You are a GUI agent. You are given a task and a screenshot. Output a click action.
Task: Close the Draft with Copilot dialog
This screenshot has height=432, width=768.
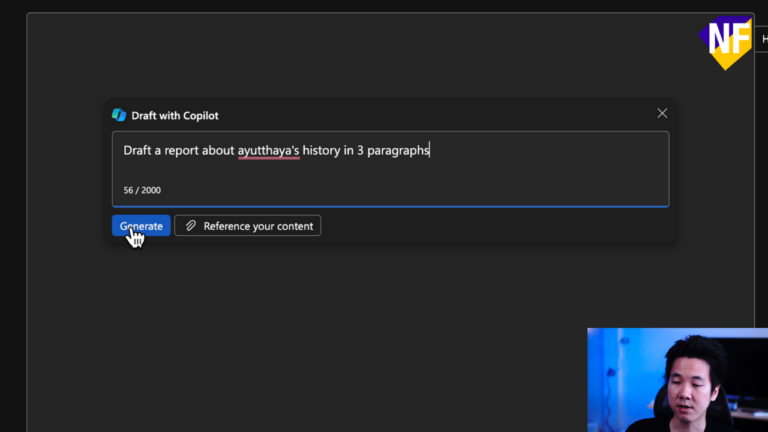click(x=662, y=114)
